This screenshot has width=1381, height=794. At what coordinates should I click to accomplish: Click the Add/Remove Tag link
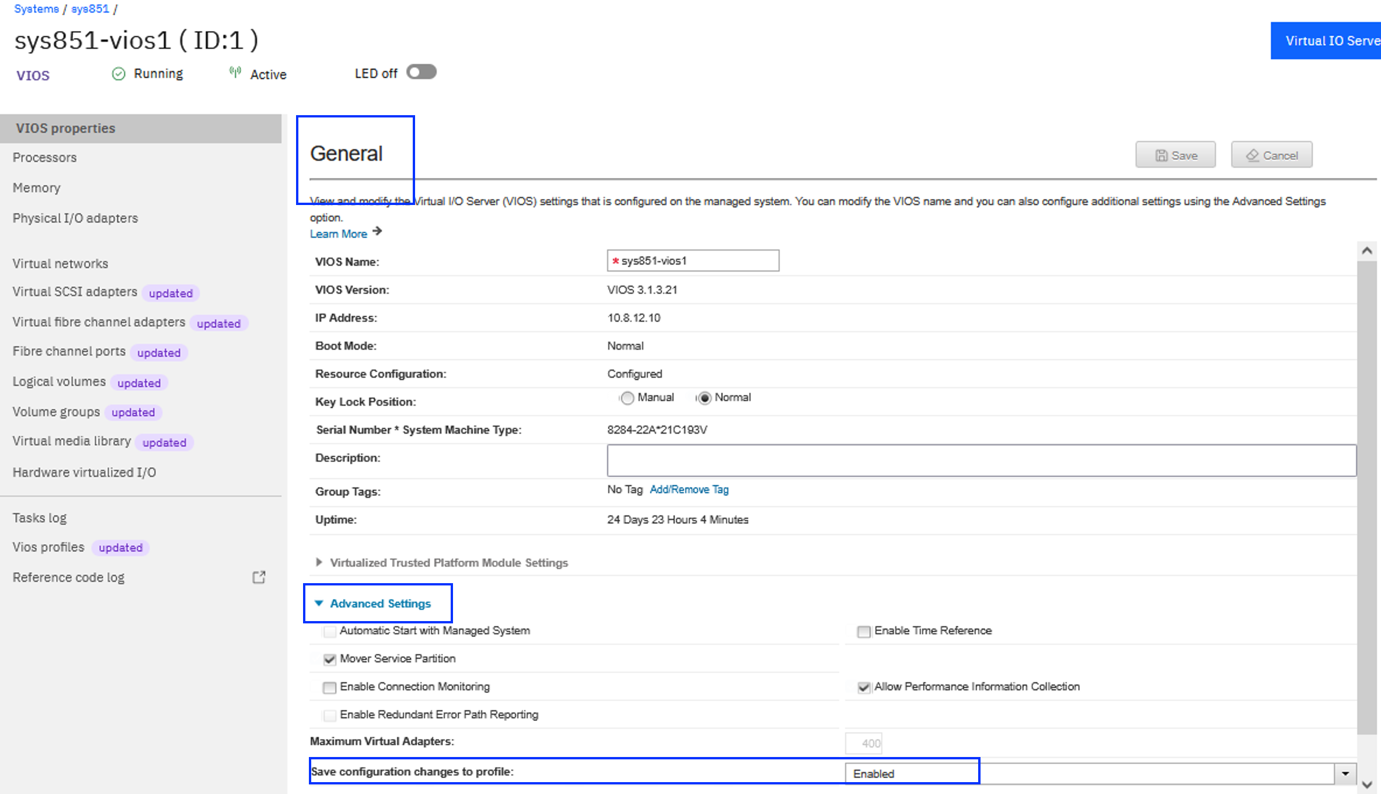pos(689,490)
